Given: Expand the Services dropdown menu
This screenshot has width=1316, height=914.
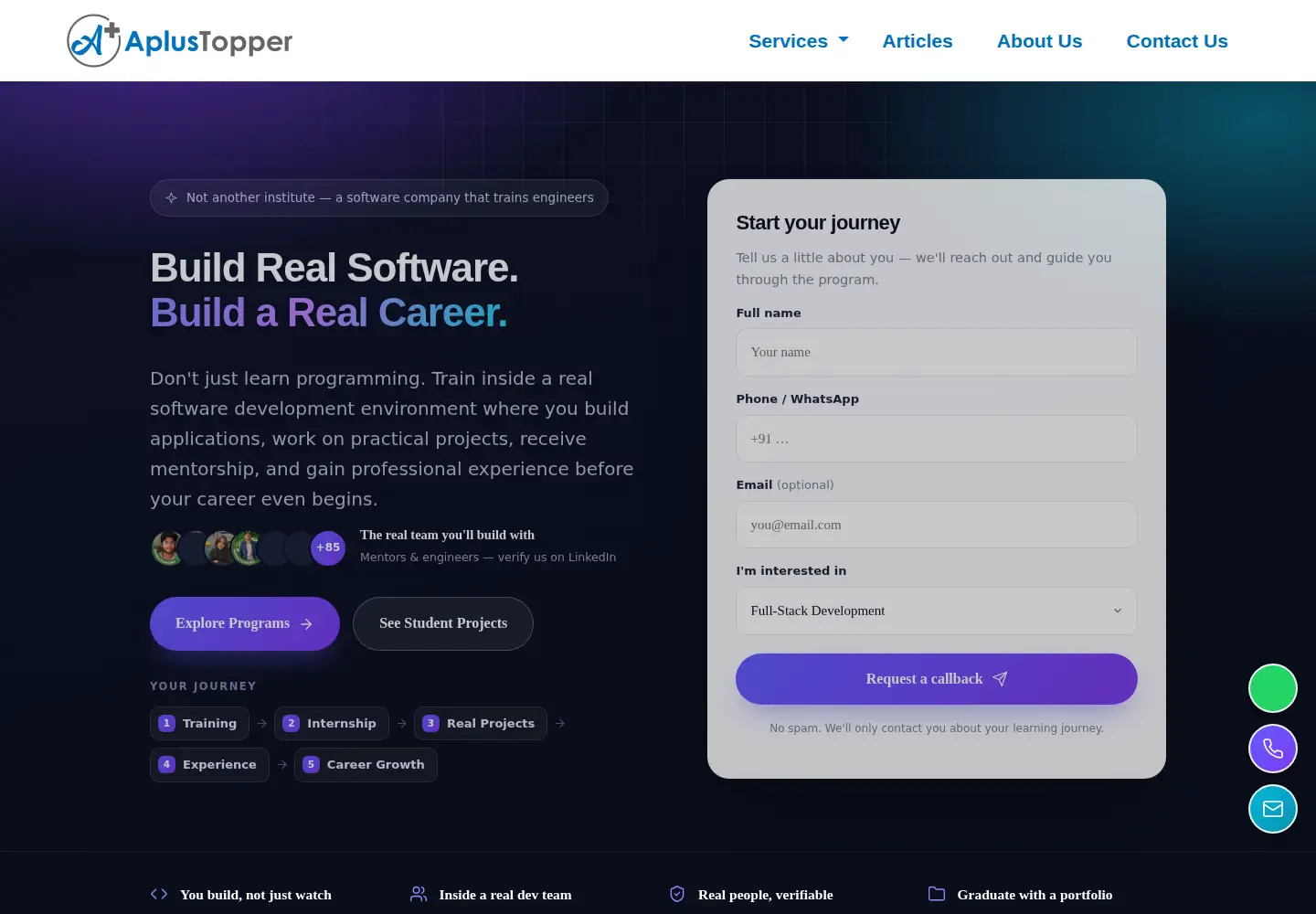Looking at the screenshot, I should coord(799,41).
